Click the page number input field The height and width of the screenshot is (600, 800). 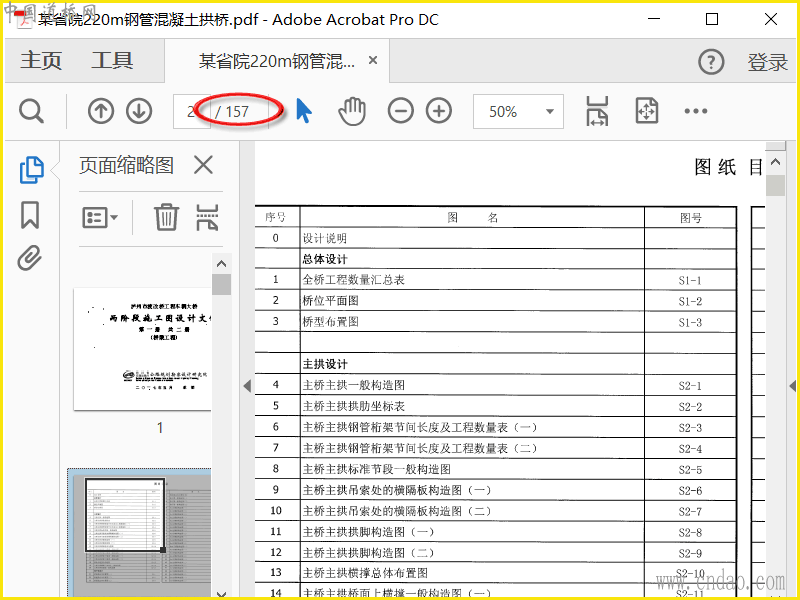pyautogui.click(x=191, y=111)
